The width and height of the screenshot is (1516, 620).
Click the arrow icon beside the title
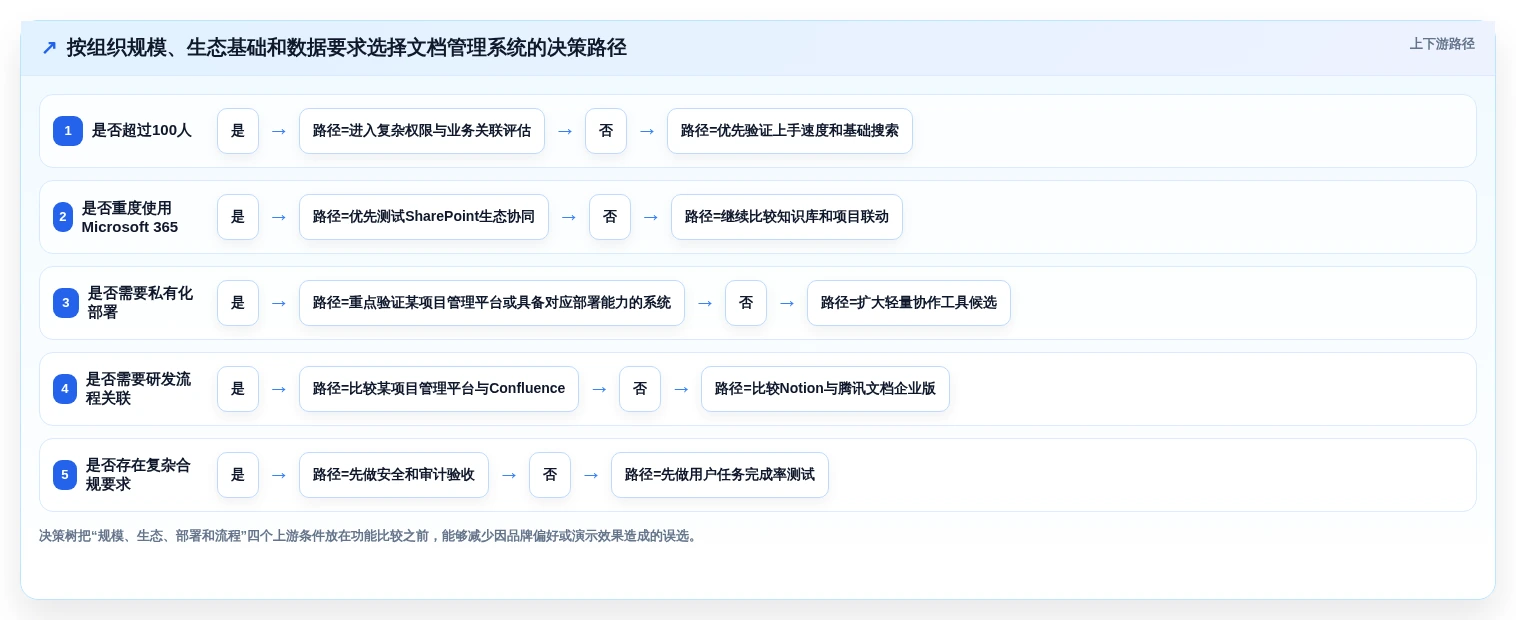tap(49, 48)
